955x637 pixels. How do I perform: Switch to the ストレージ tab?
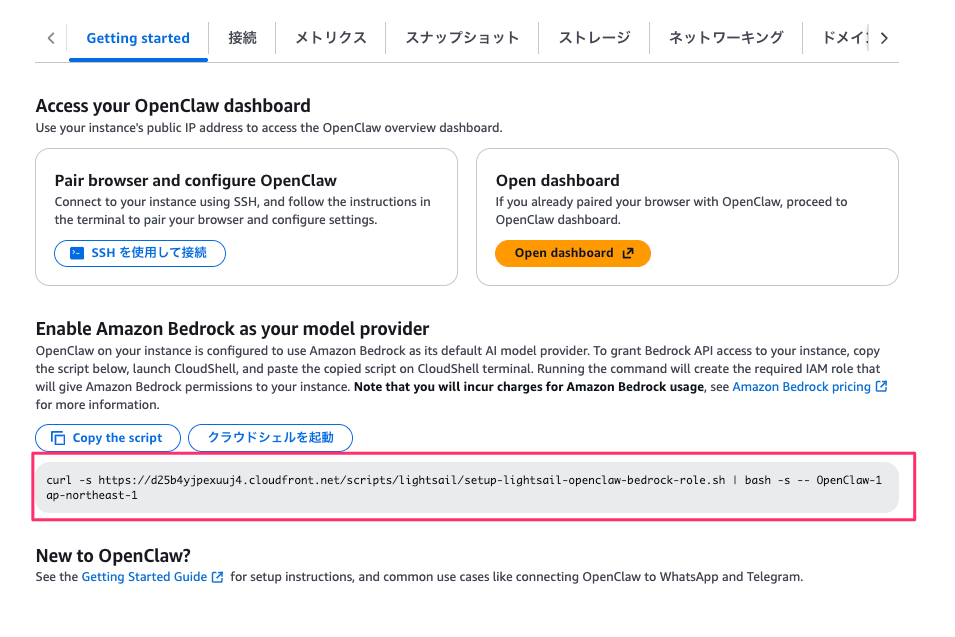[x=593, y=38]
